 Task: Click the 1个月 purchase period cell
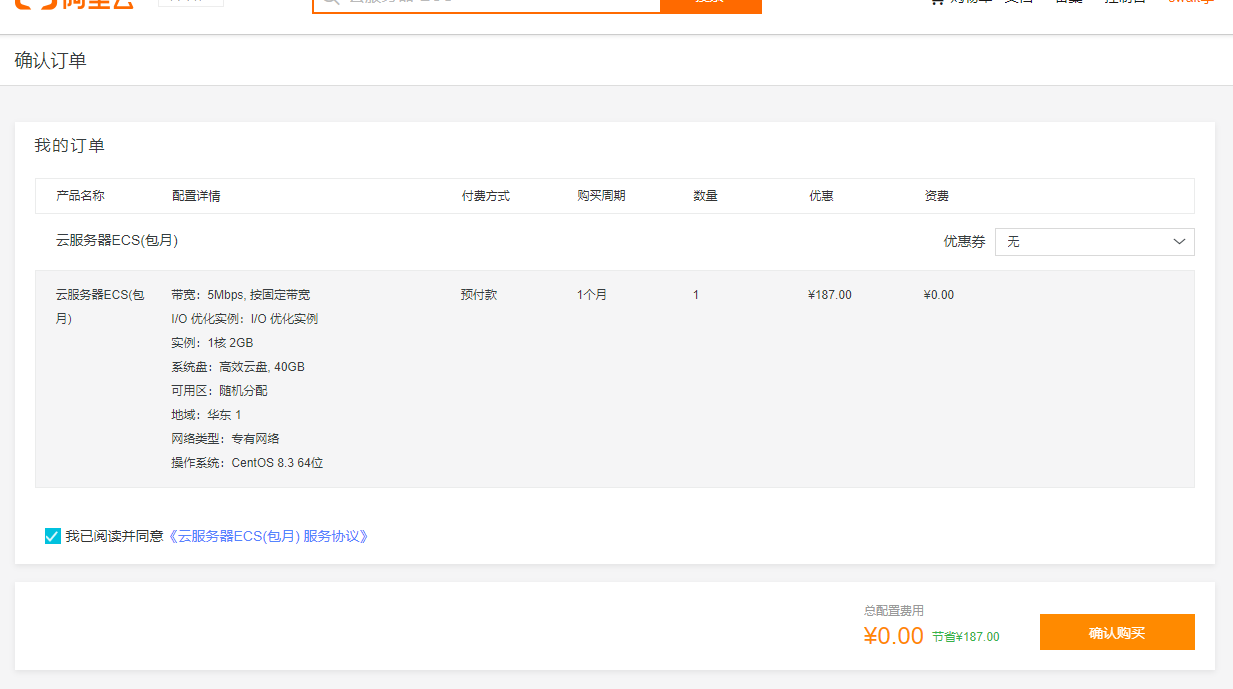pos(592,295)
